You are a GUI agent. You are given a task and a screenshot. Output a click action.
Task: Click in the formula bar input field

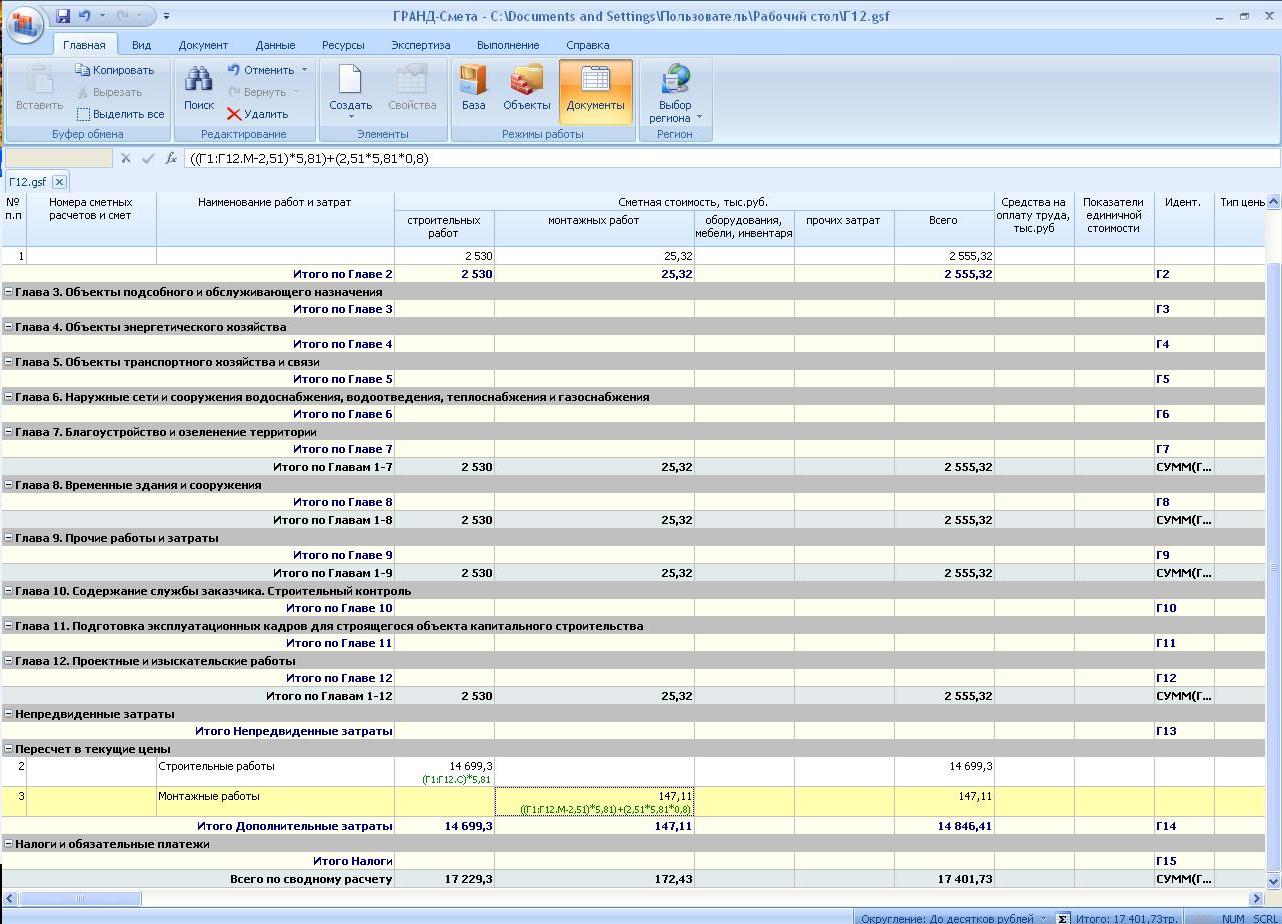700,158
